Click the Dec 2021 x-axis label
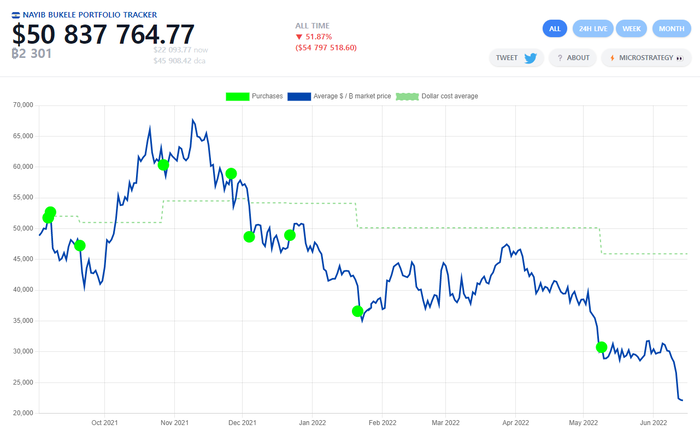 coord(242,423)
